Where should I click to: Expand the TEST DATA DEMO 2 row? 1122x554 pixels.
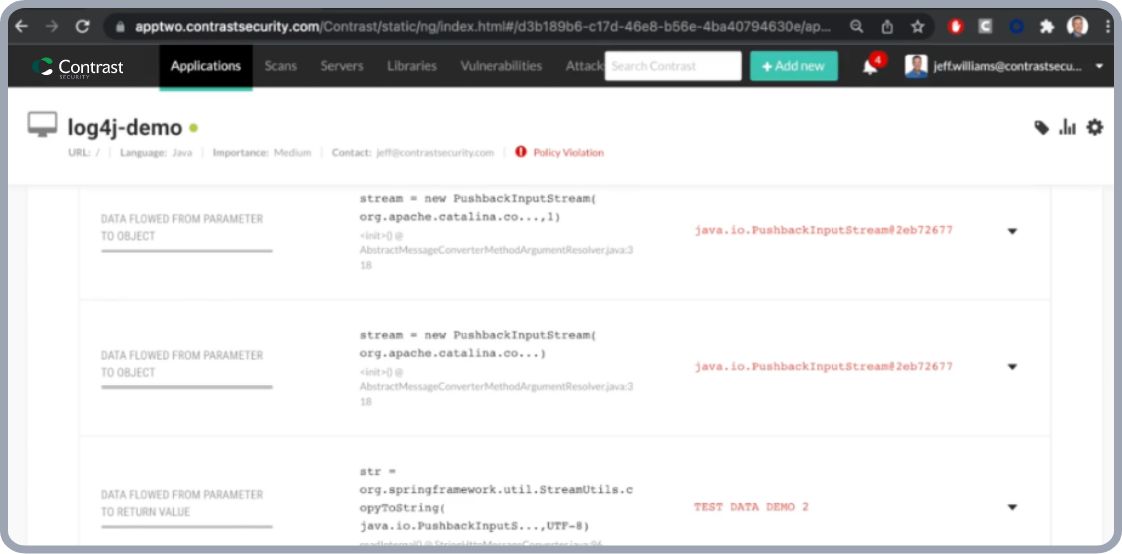pos(1012,508)
